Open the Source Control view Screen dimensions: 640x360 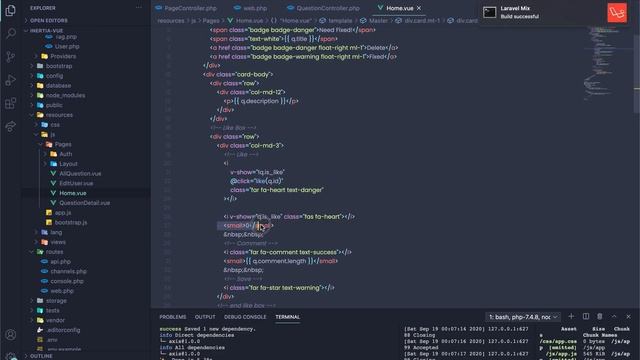pyautogui.click(x=11, y=57)
